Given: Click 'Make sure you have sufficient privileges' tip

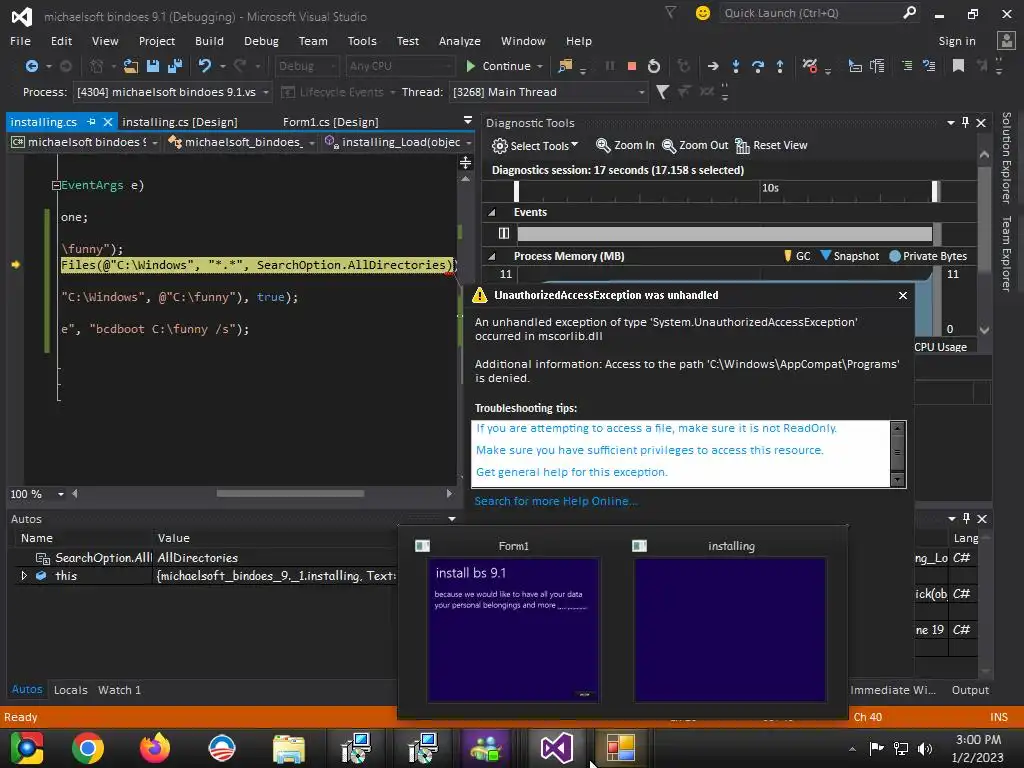Looking at the screenshot, I should click(x=650, y=450).
